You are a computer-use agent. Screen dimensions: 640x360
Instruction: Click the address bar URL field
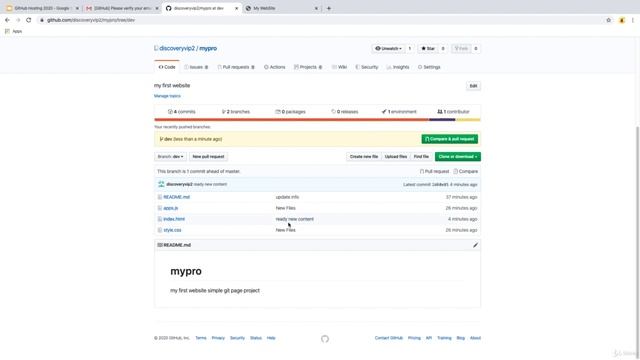tap(318, 20)
